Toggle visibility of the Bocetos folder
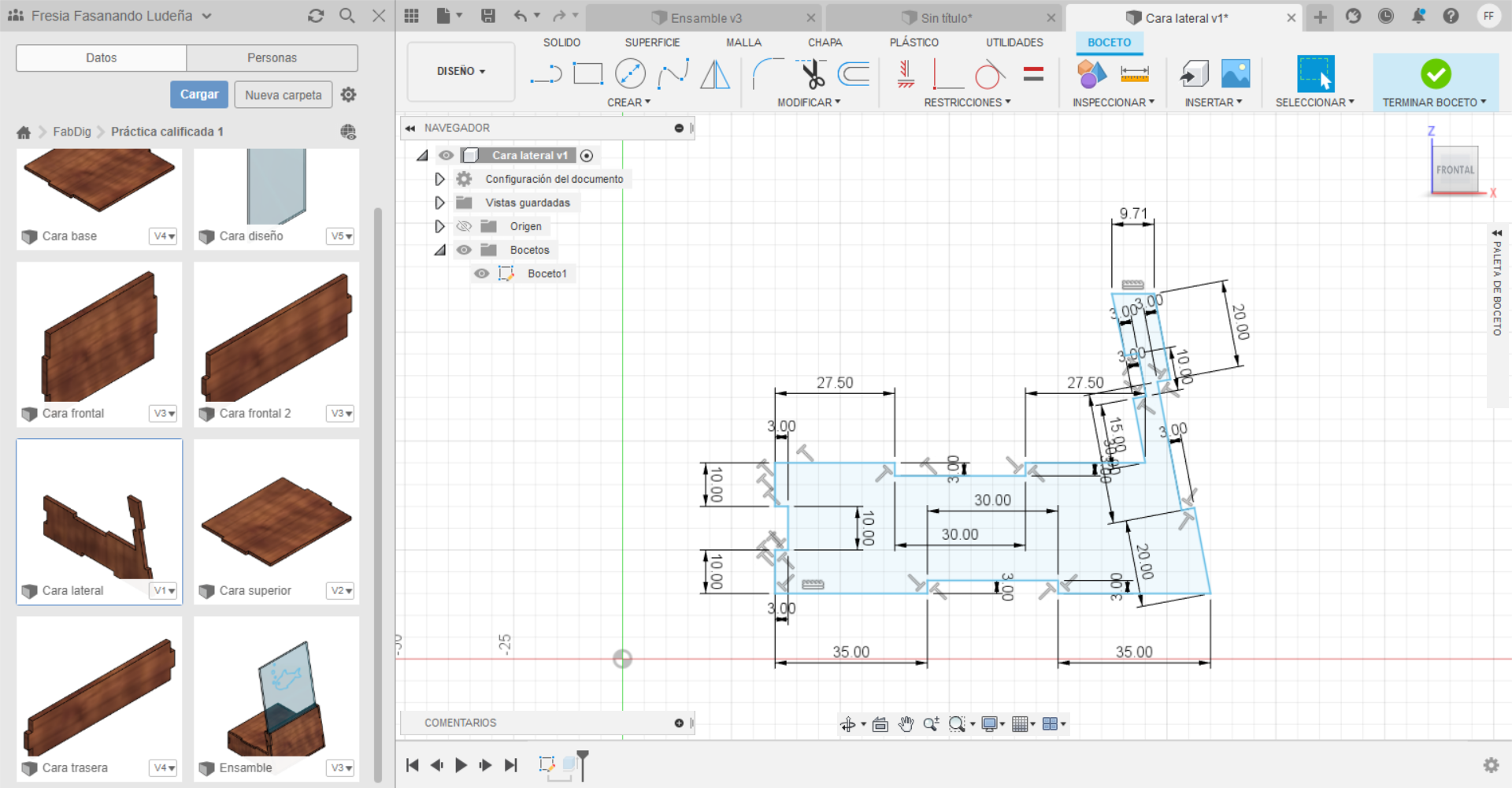This screenshot has height=788, width=1512. coord(464,250)
